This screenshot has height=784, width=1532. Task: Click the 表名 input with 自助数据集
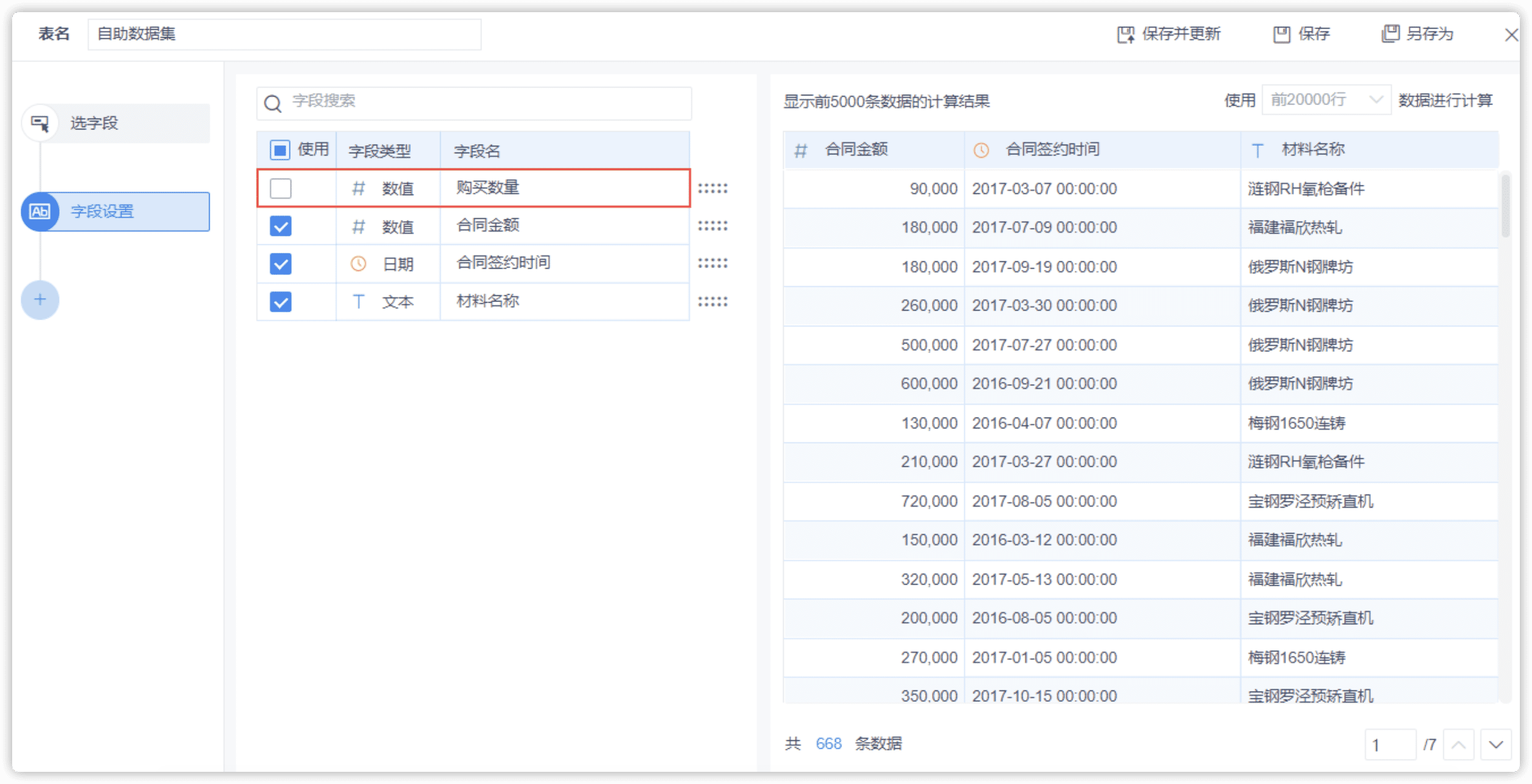[x=285, y=34]
